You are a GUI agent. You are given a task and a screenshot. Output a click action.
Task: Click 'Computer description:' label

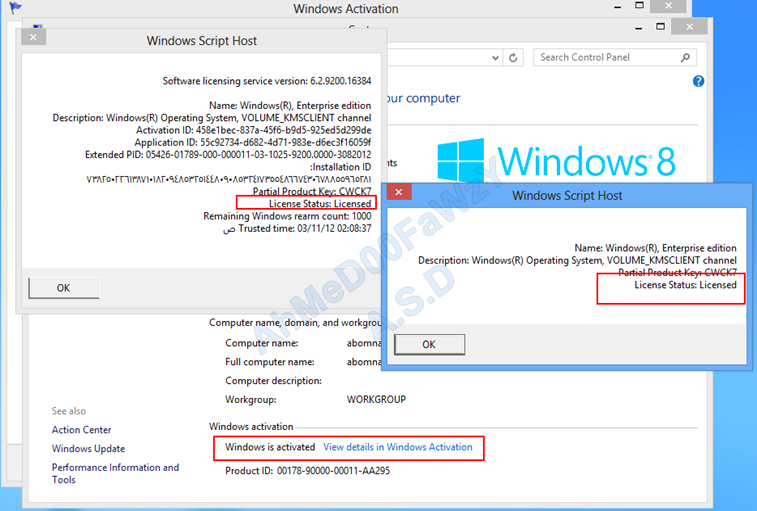coord(273,381)
